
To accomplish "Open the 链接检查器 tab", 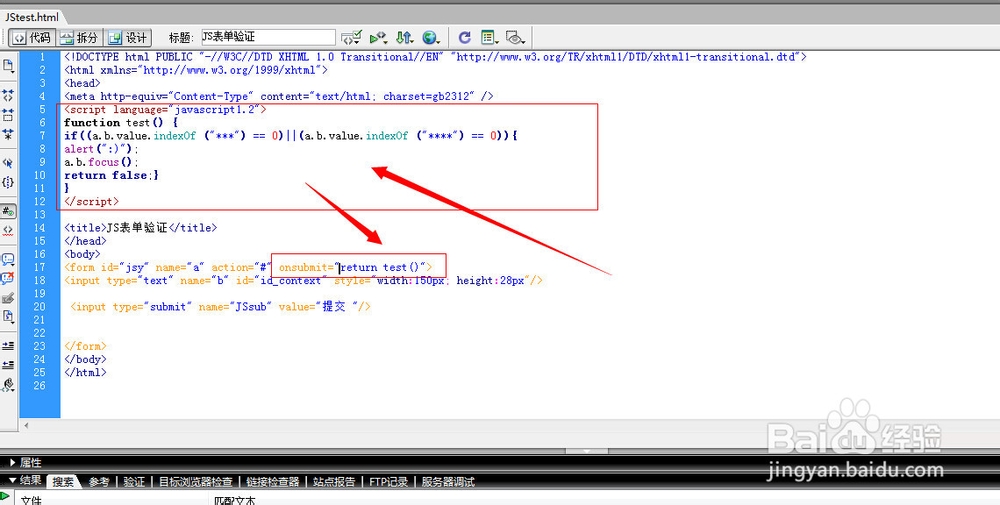I will (273, 482).
